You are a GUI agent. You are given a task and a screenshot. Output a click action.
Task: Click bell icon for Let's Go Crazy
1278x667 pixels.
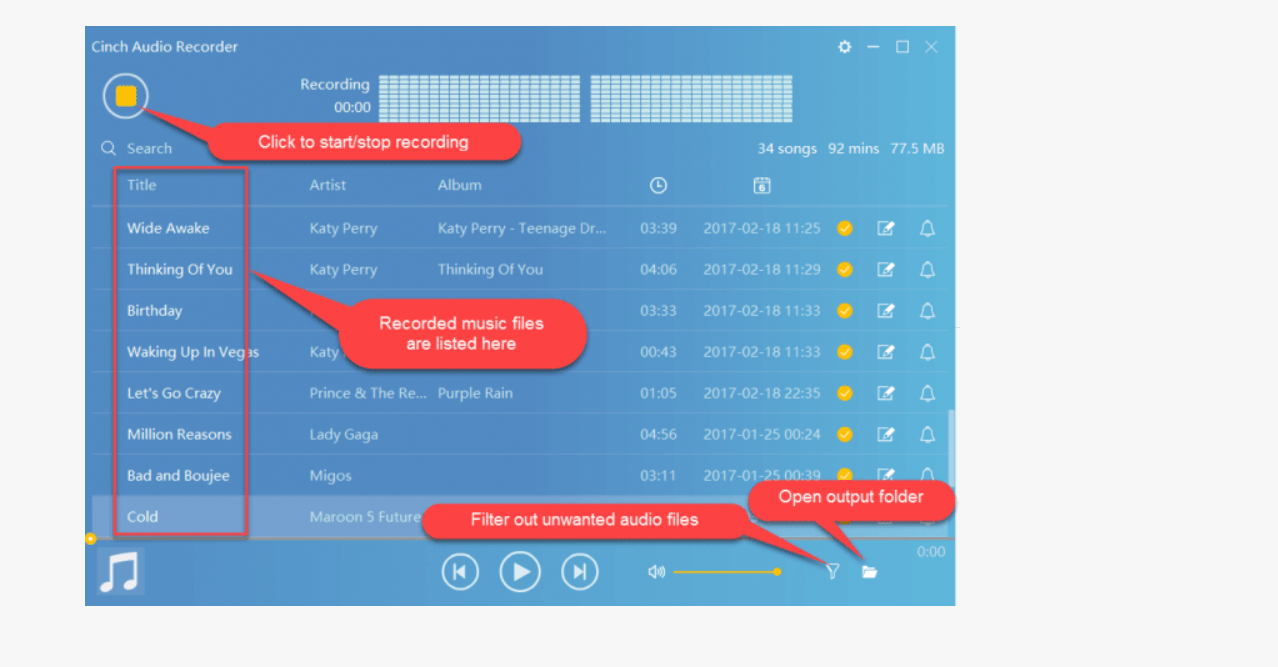tap(927, 393)
